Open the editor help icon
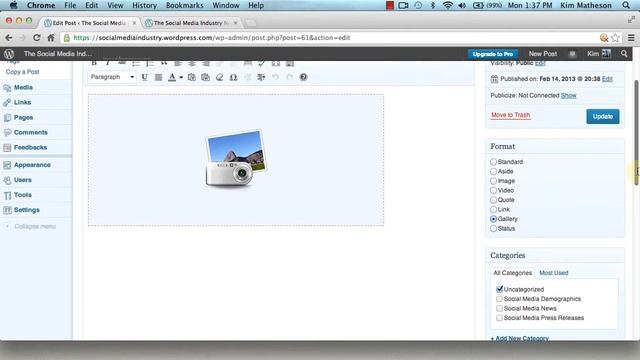Image resolution: width=640 pixels, height=360 pixels. [x=303, y=77]
